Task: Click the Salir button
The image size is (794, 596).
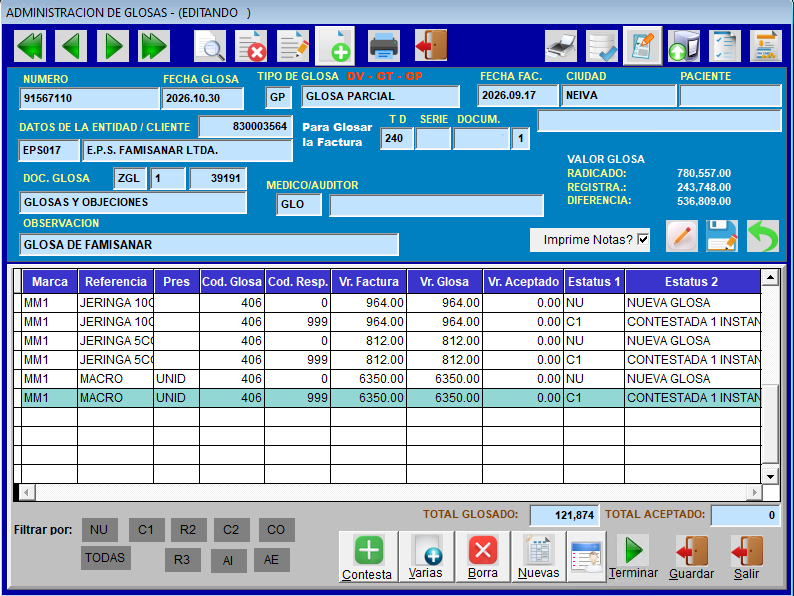Action: click(746, 557)
